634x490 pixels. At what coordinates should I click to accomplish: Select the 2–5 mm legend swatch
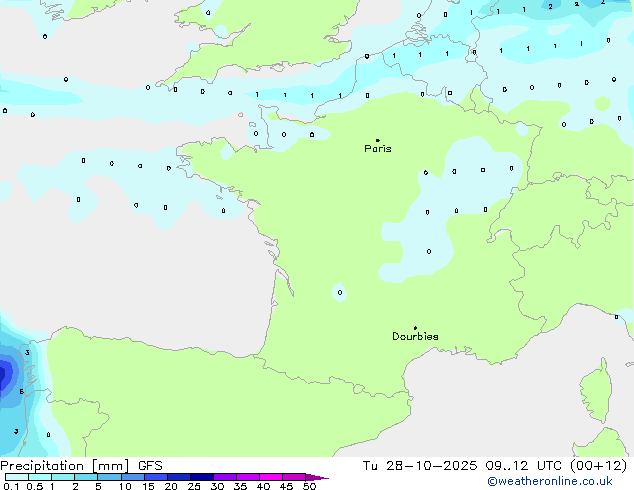click(x=86, y=477)
